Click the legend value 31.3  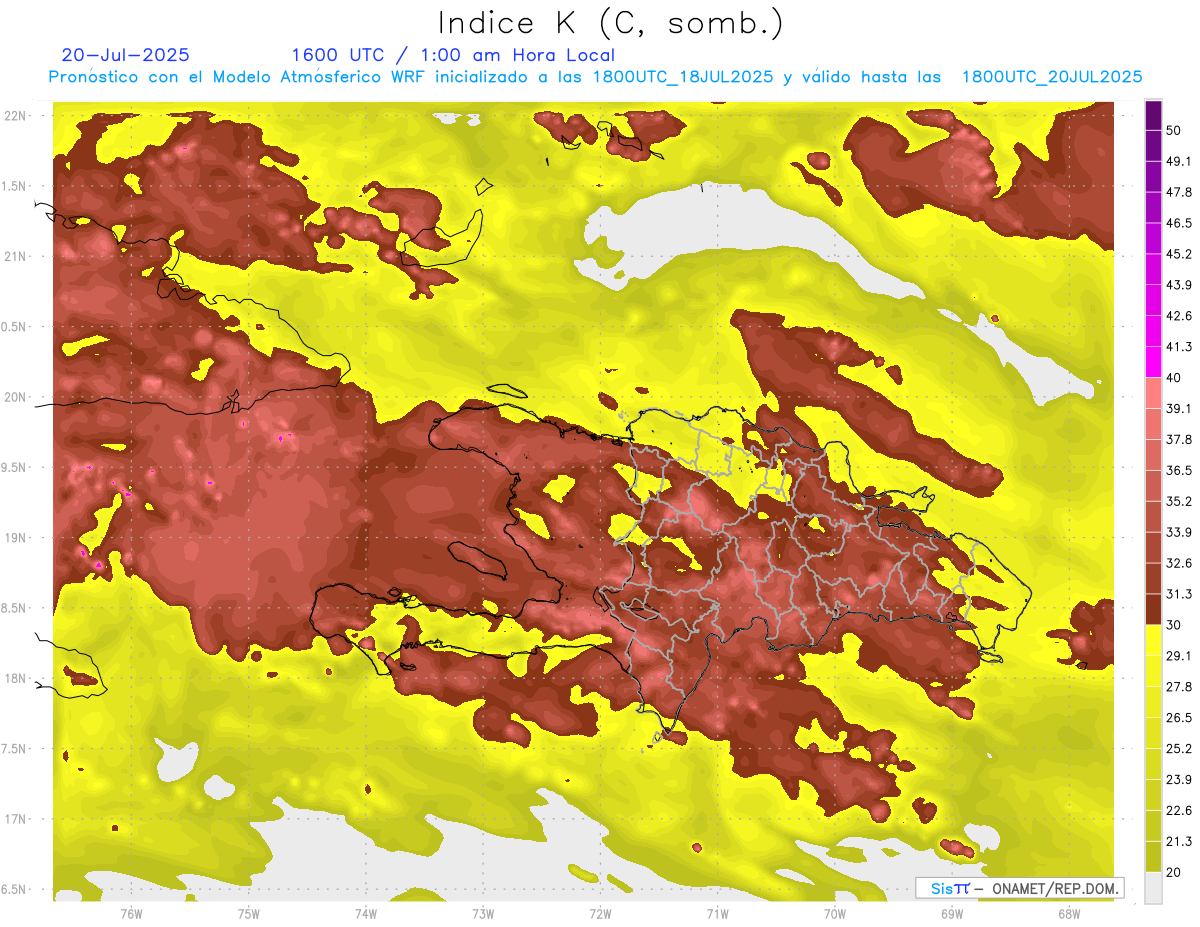tap(1178, 594)
